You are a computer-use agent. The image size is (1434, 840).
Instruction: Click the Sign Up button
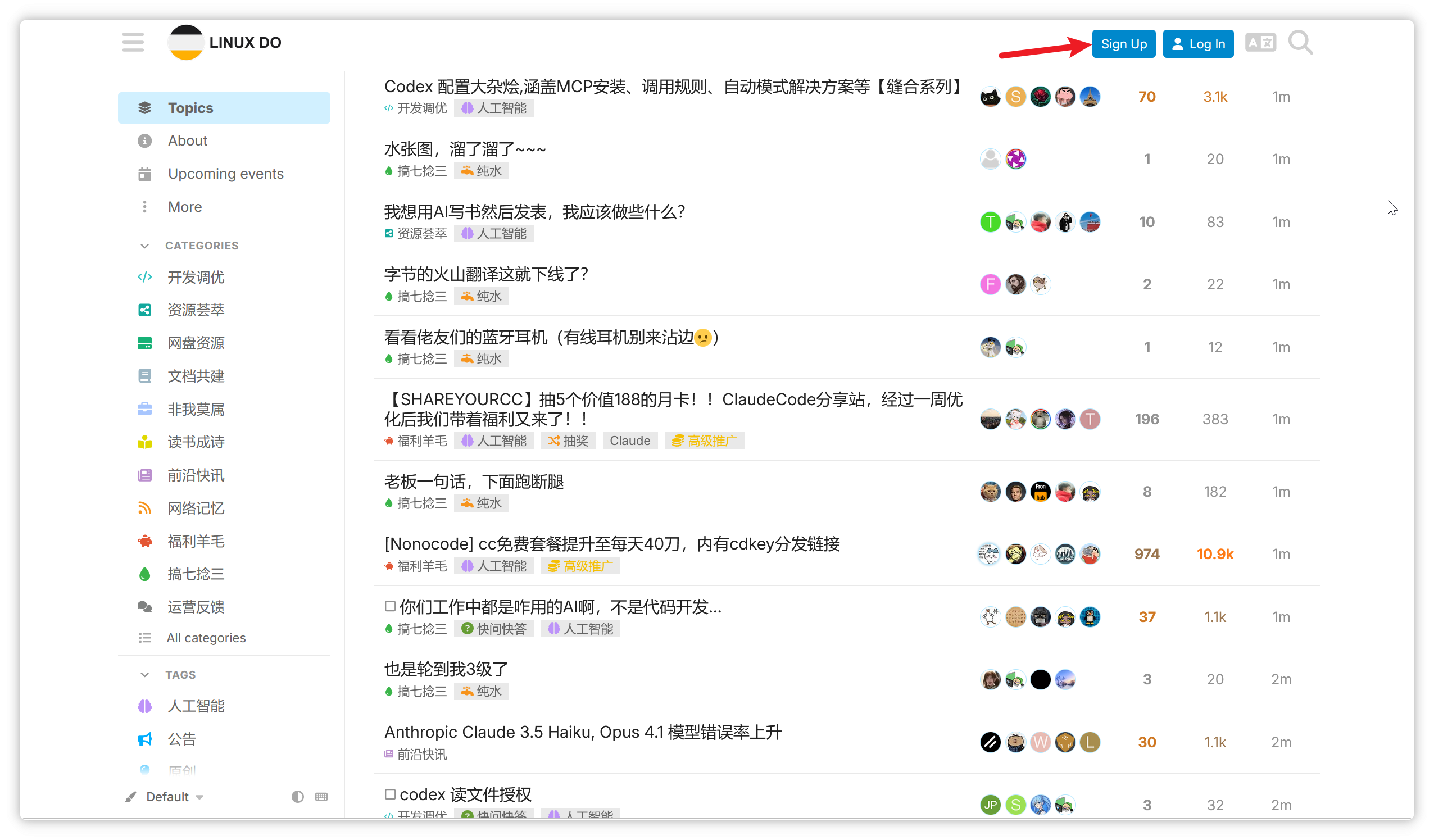tap(1123, 43)
